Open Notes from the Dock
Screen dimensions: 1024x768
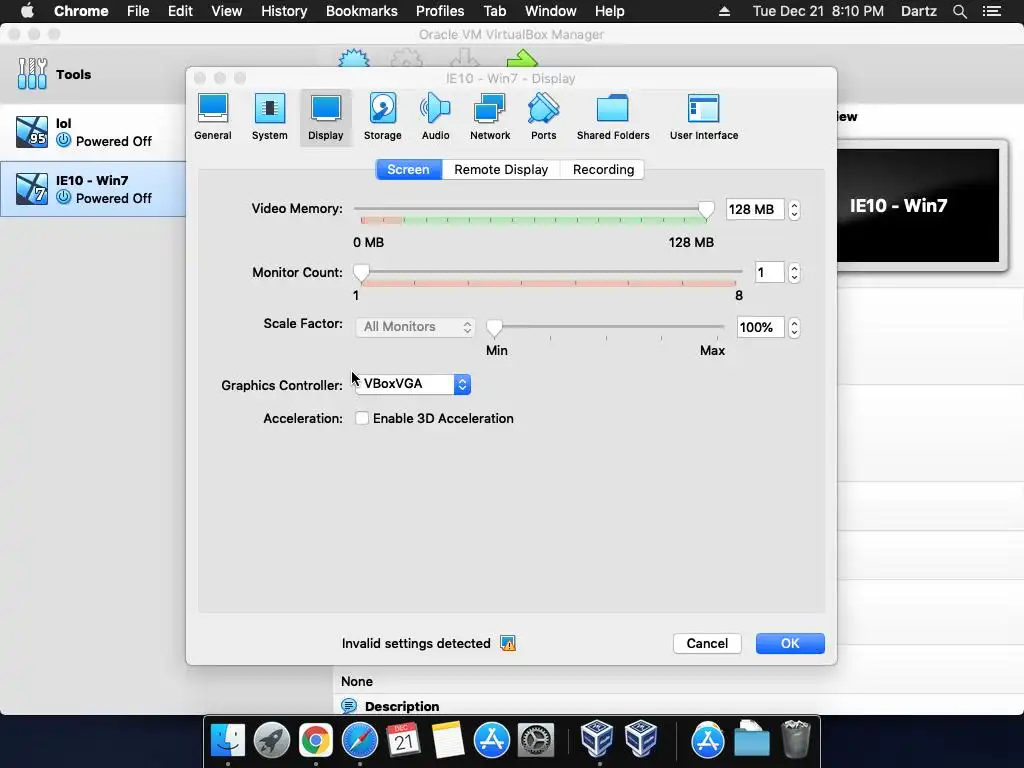(x=448, y=741)
